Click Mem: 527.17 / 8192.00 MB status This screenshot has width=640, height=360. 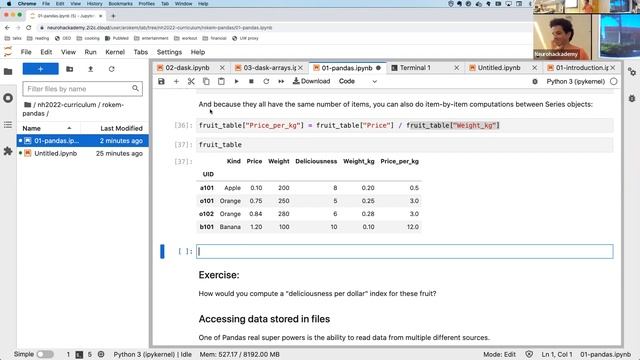(240, 354)
